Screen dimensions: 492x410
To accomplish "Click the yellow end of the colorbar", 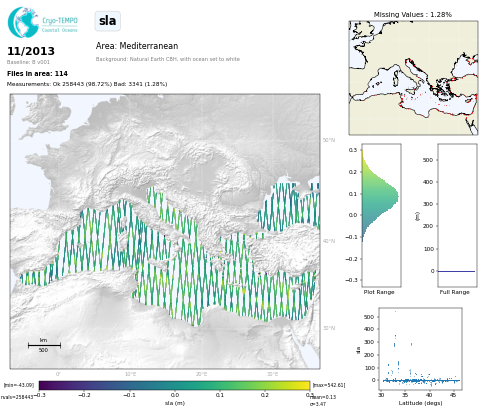I will (x=305, y=386).
